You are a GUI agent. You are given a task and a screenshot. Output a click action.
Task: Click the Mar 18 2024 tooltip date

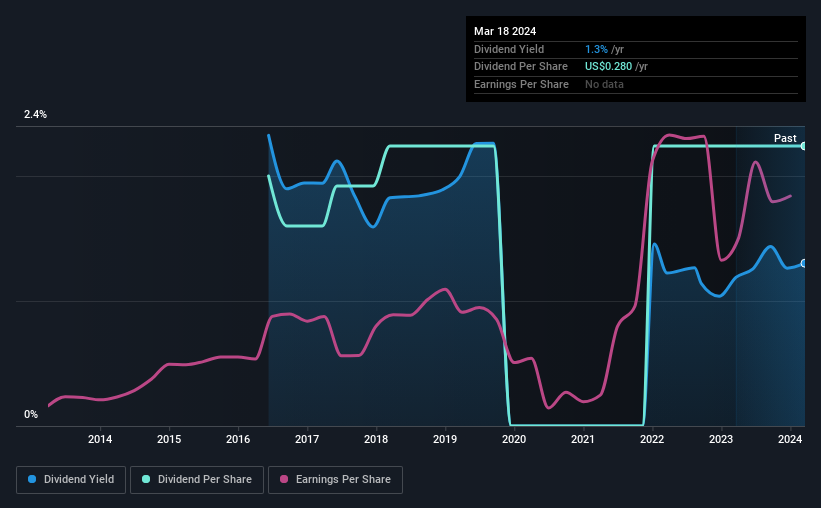505,31
